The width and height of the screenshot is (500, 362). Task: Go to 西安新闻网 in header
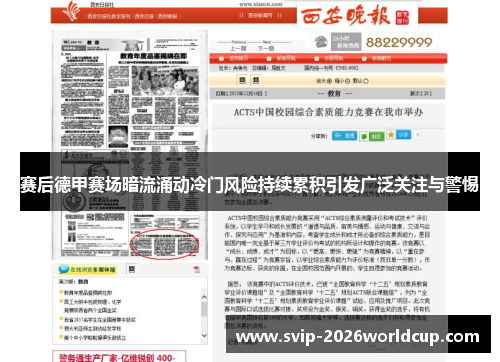point(260,15)
